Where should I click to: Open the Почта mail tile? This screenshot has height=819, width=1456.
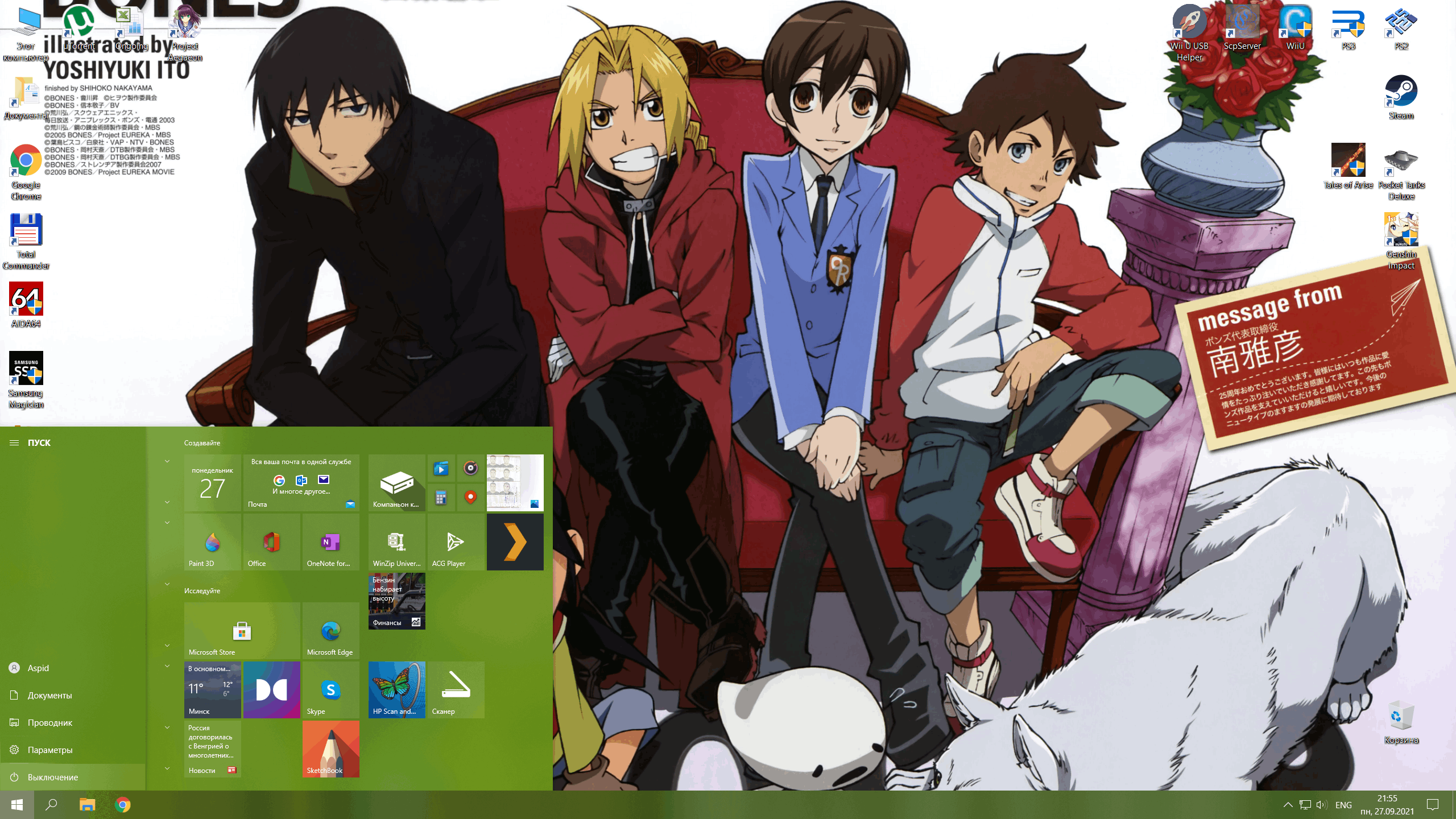tap(301, 483)
